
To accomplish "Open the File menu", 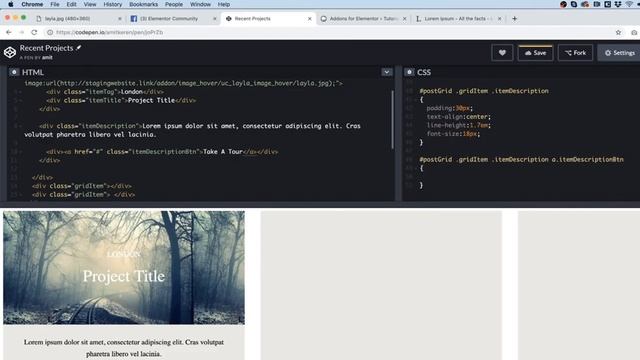I will [x=55, y=4].
